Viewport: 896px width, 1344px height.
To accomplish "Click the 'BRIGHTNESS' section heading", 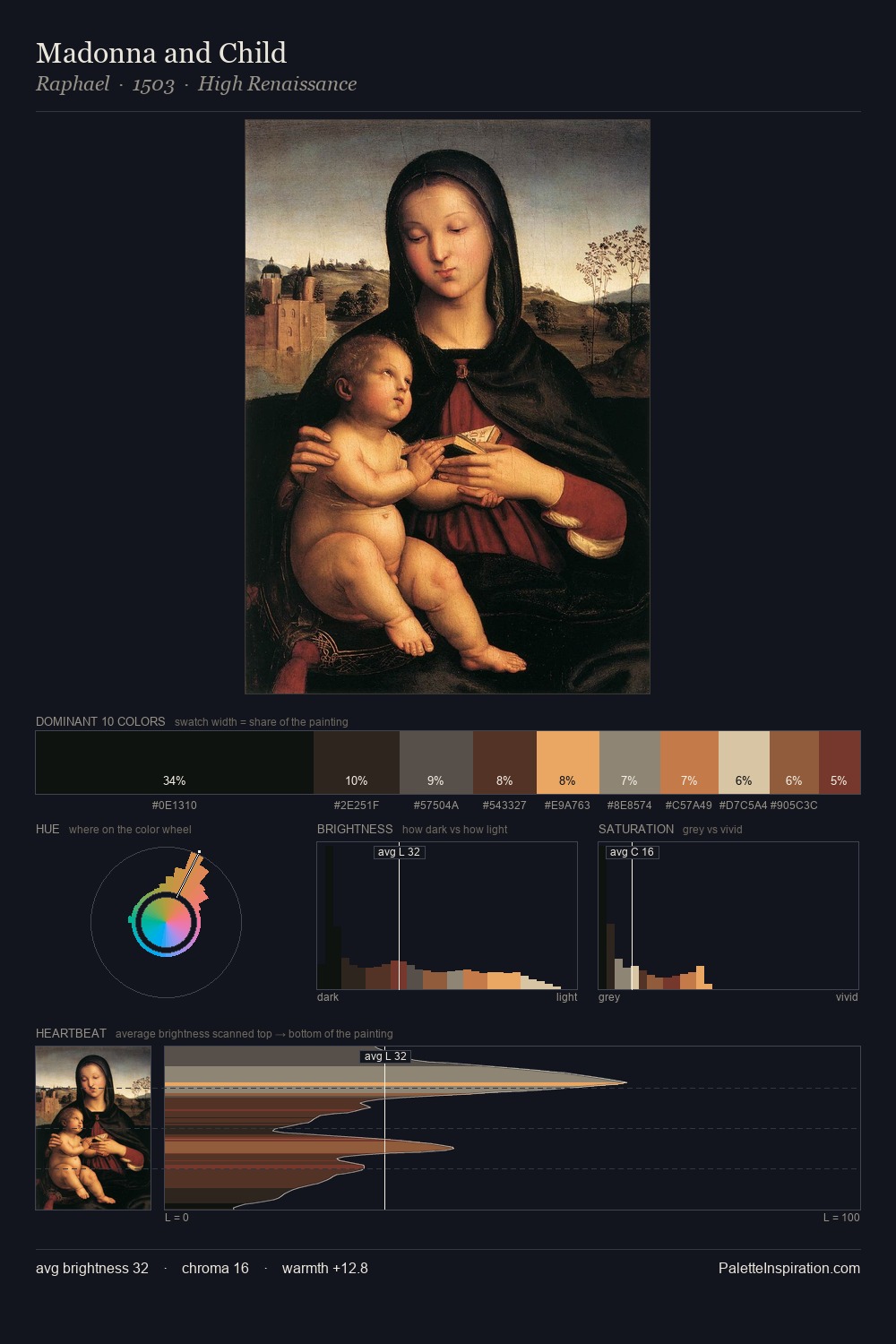I will click(355, 829).
